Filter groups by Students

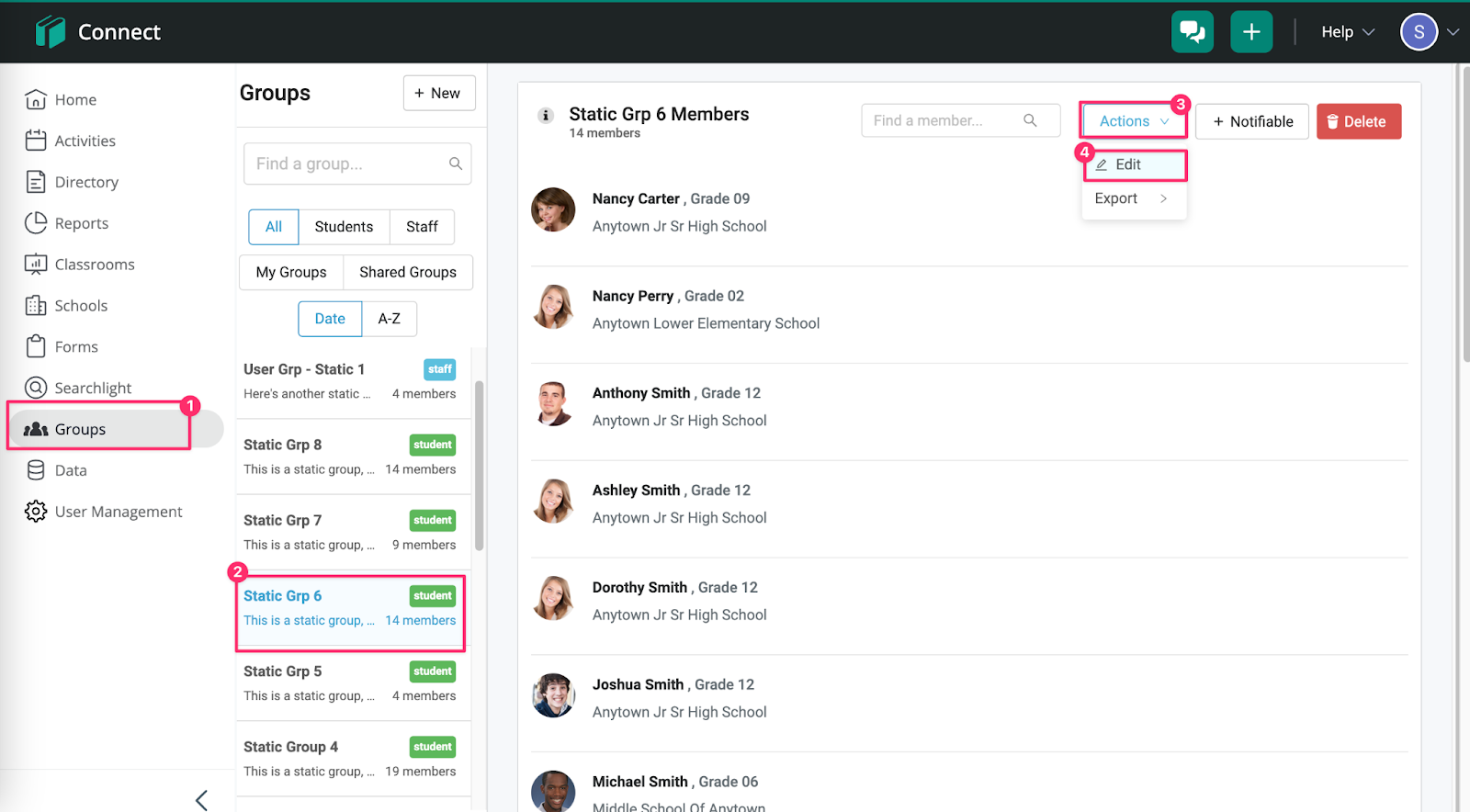coord(344,227)
